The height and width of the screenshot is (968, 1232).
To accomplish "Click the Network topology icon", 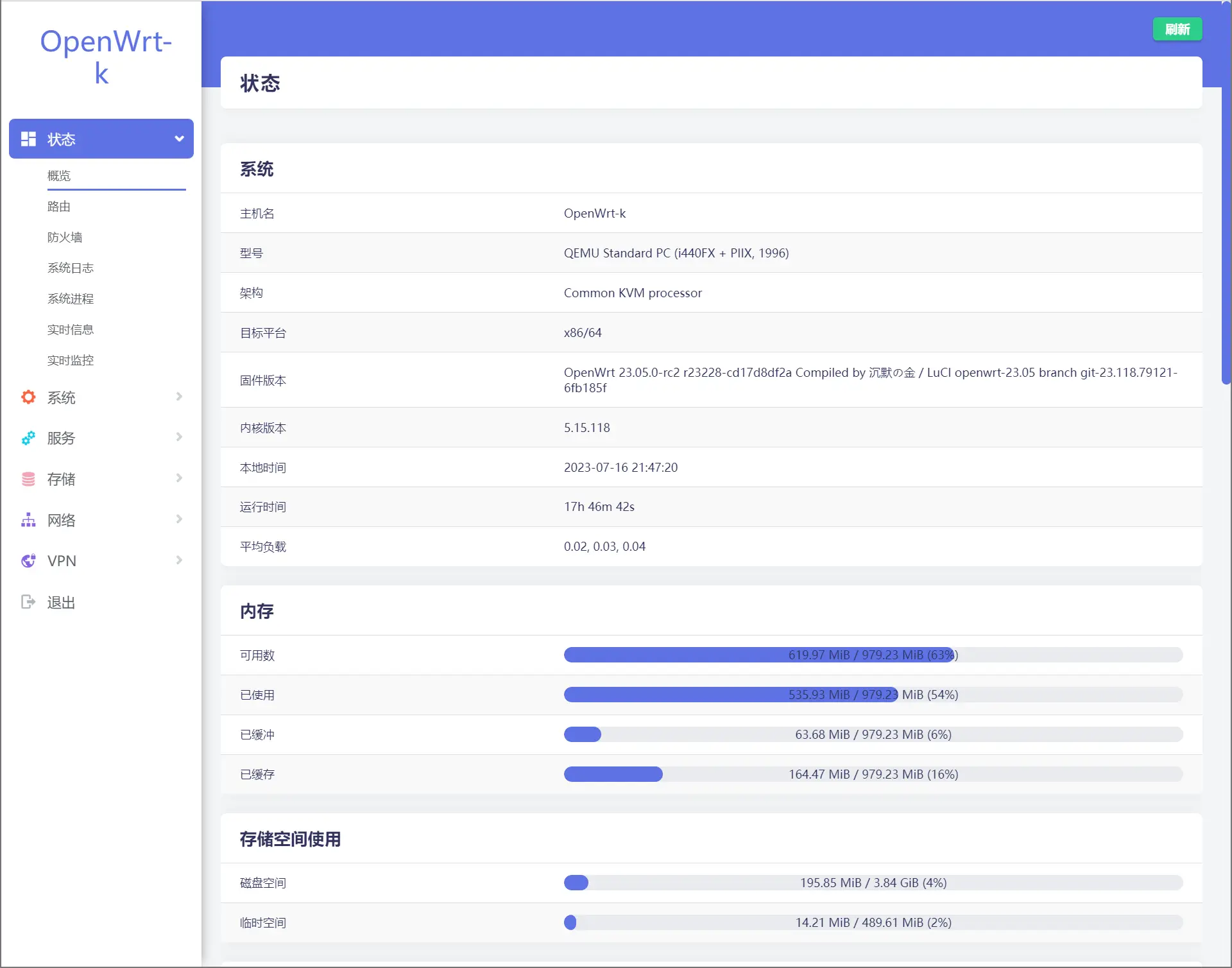I will pyautogui.click(x=28, y=520).
